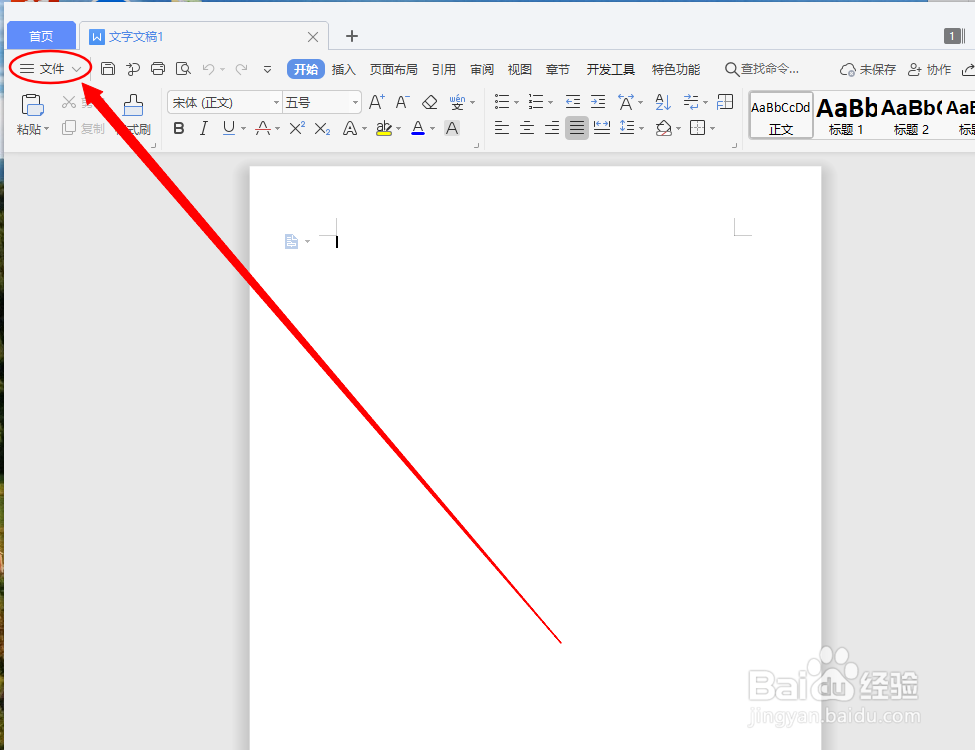Viewport: 975px width, 750px height.
Task: Toggle superscript formatting
Action: [x=297, y=128]
